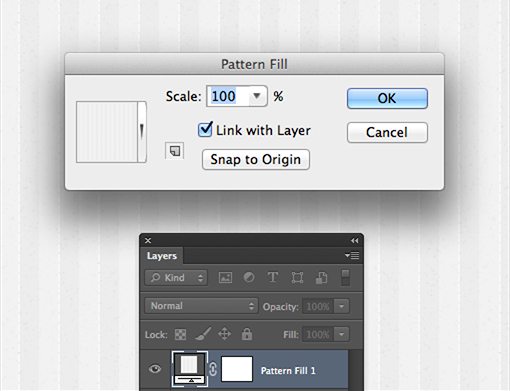Filter layers by pixel layer icon

pyautogui.click(x=225, y=278)
